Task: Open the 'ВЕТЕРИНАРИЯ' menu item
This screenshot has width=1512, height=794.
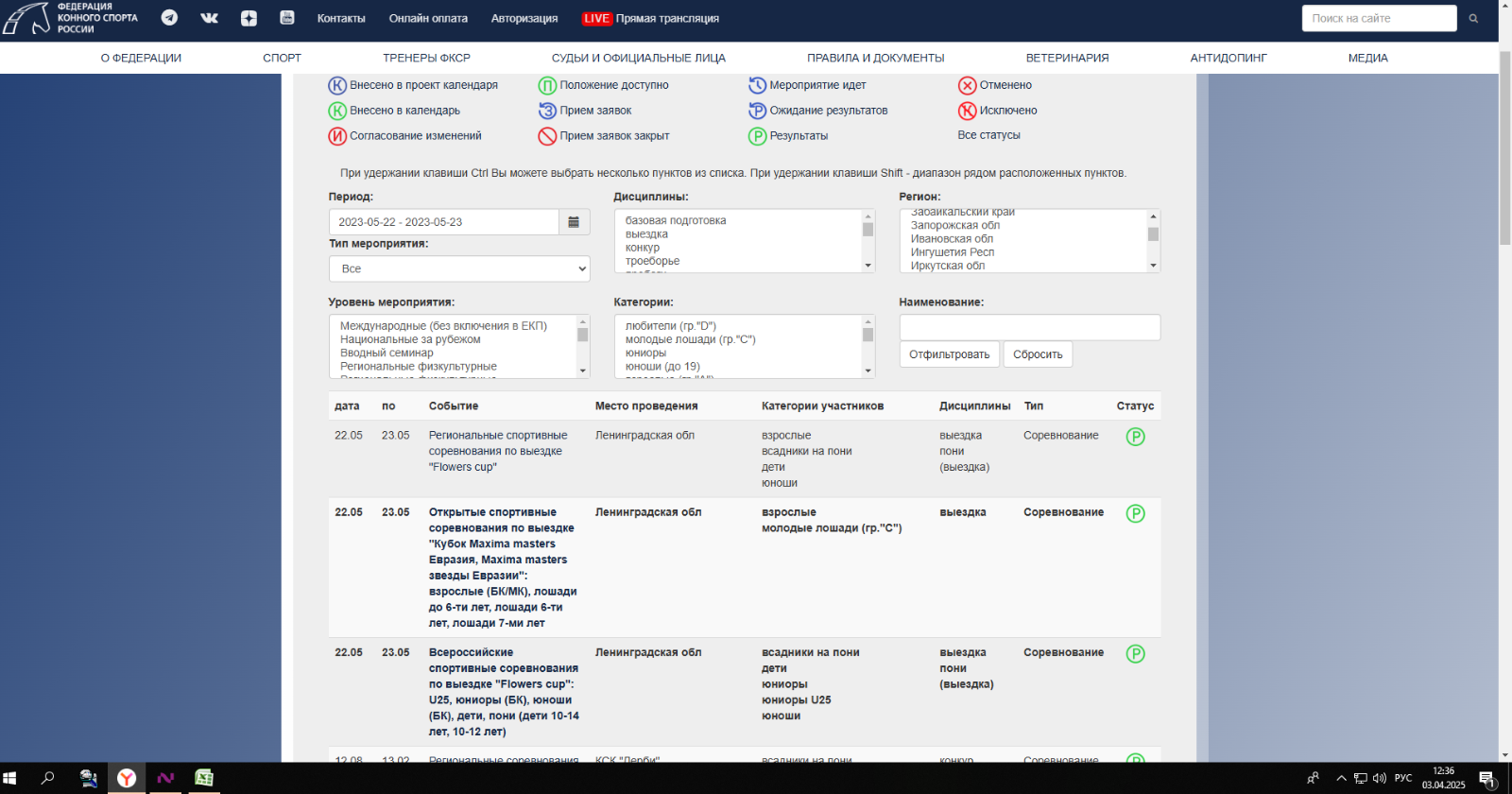Action: (x=1067, y=59)
